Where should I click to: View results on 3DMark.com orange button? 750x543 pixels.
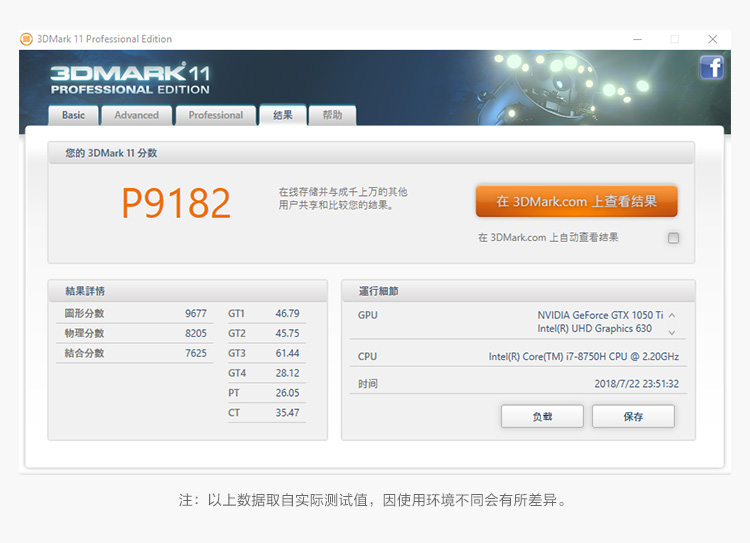(x=576, y=201)
